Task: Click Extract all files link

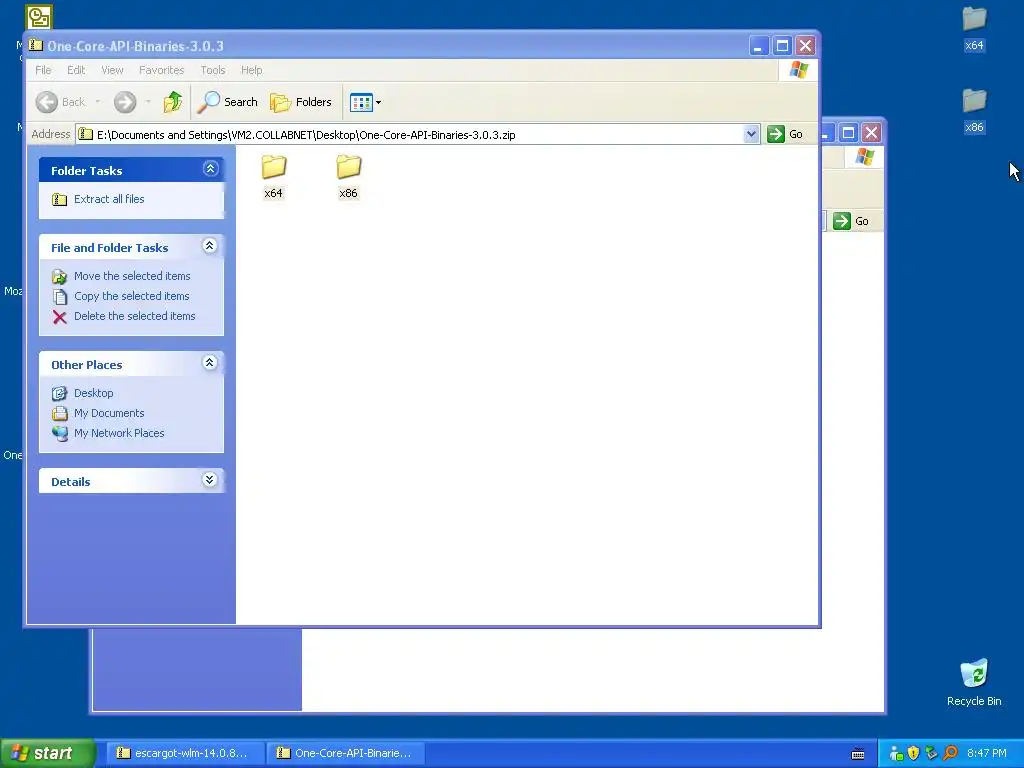Action: tap(109, 199)
